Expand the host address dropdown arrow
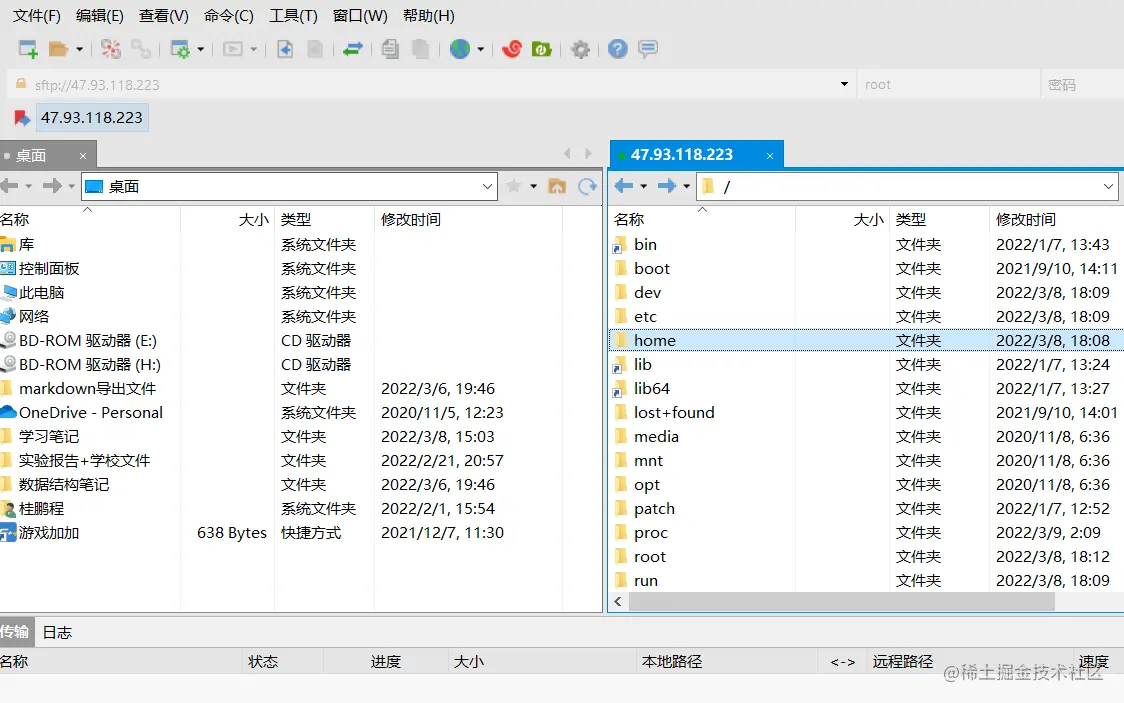Screen dimensions: 1124x703 click(844, 85)
